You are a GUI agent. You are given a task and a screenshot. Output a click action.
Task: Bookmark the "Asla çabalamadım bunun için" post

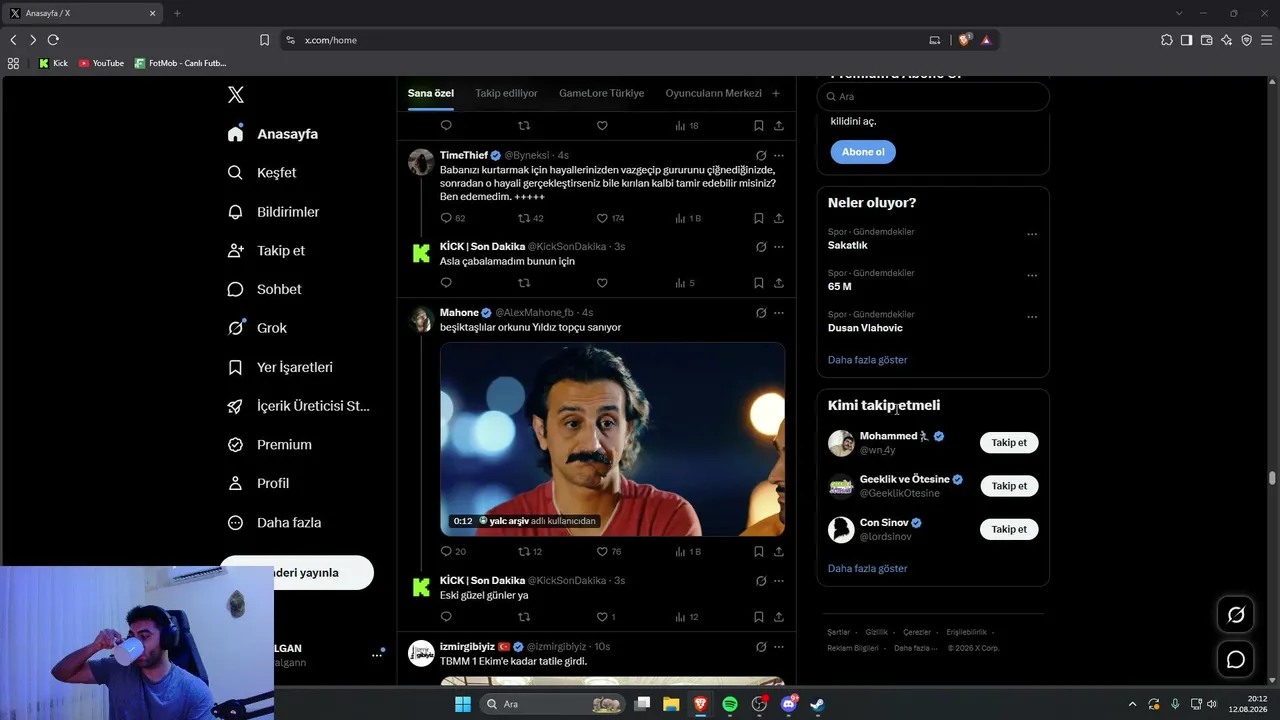[x=758, y=283]
